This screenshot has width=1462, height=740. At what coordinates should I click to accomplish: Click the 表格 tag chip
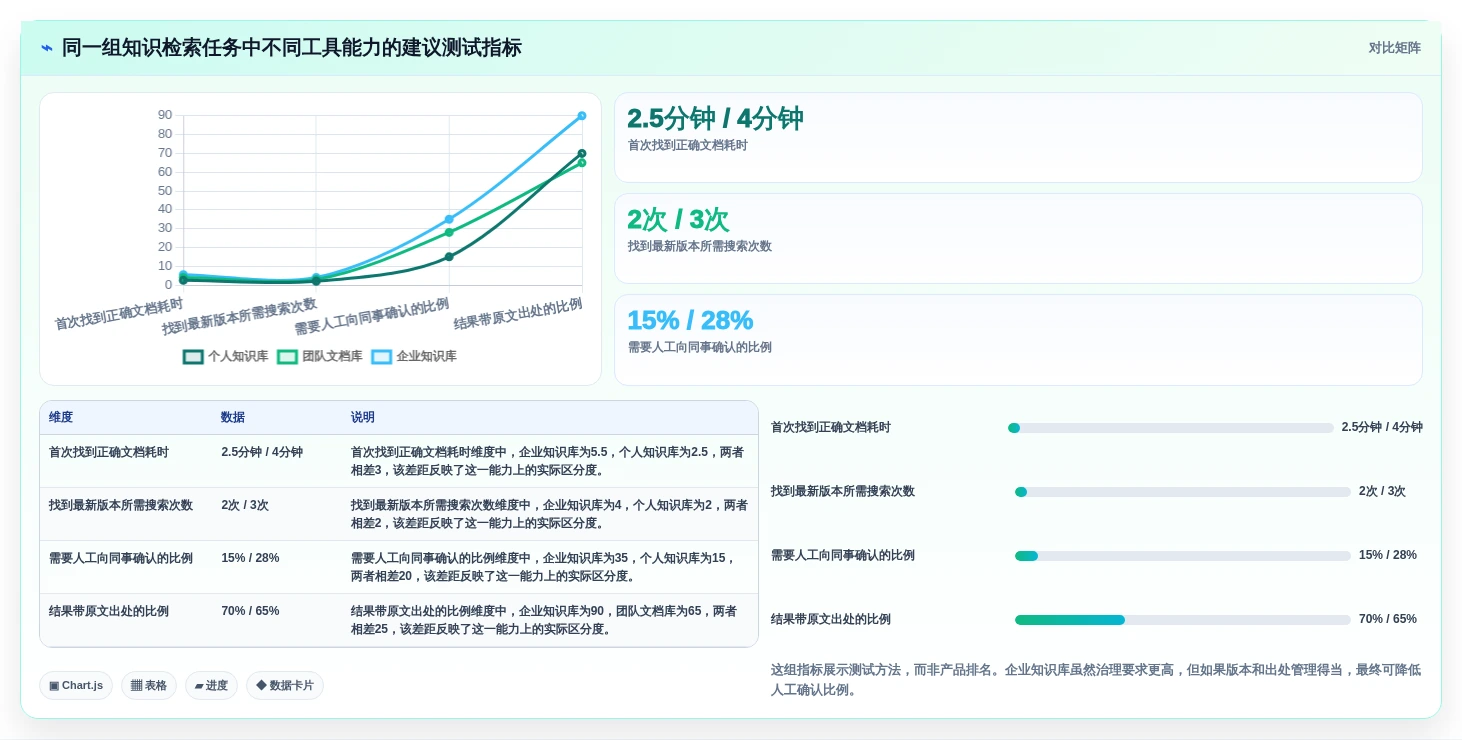click(x=149, y=685)
